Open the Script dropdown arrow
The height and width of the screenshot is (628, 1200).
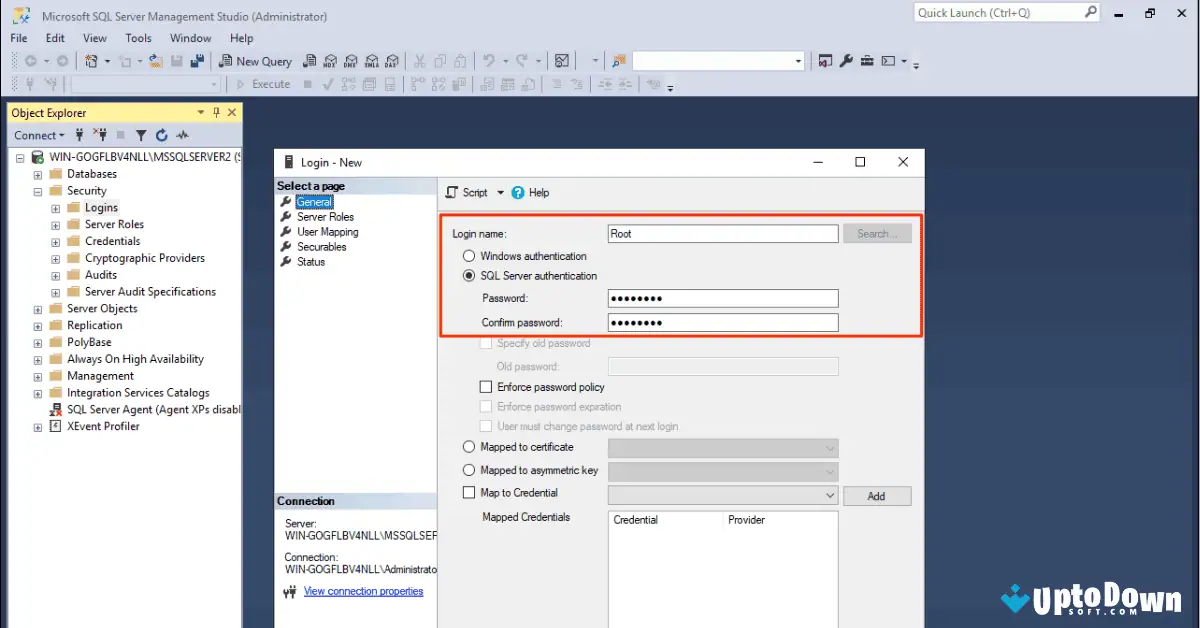tap(501, 192)
